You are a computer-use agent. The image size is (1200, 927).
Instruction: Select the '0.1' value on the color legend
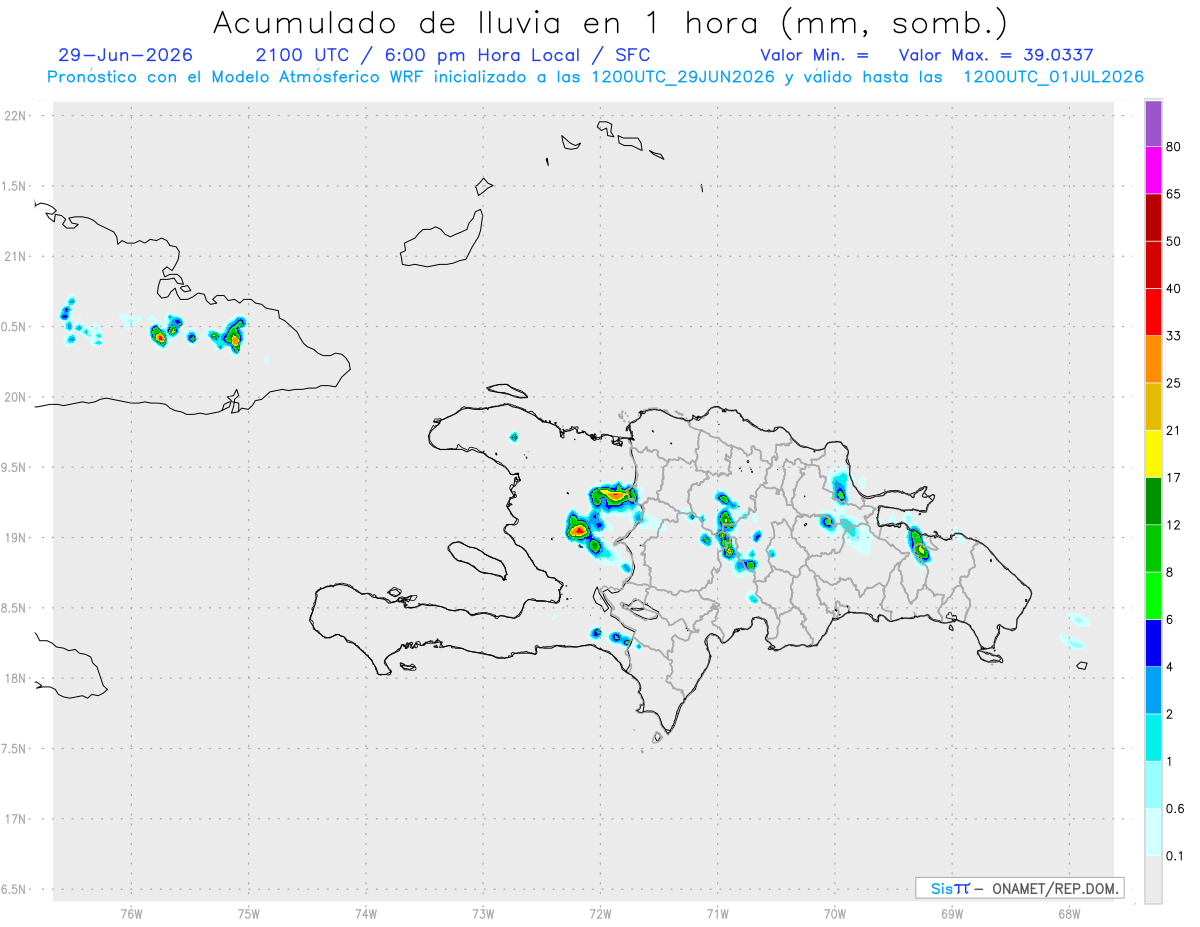[1175, 856]
